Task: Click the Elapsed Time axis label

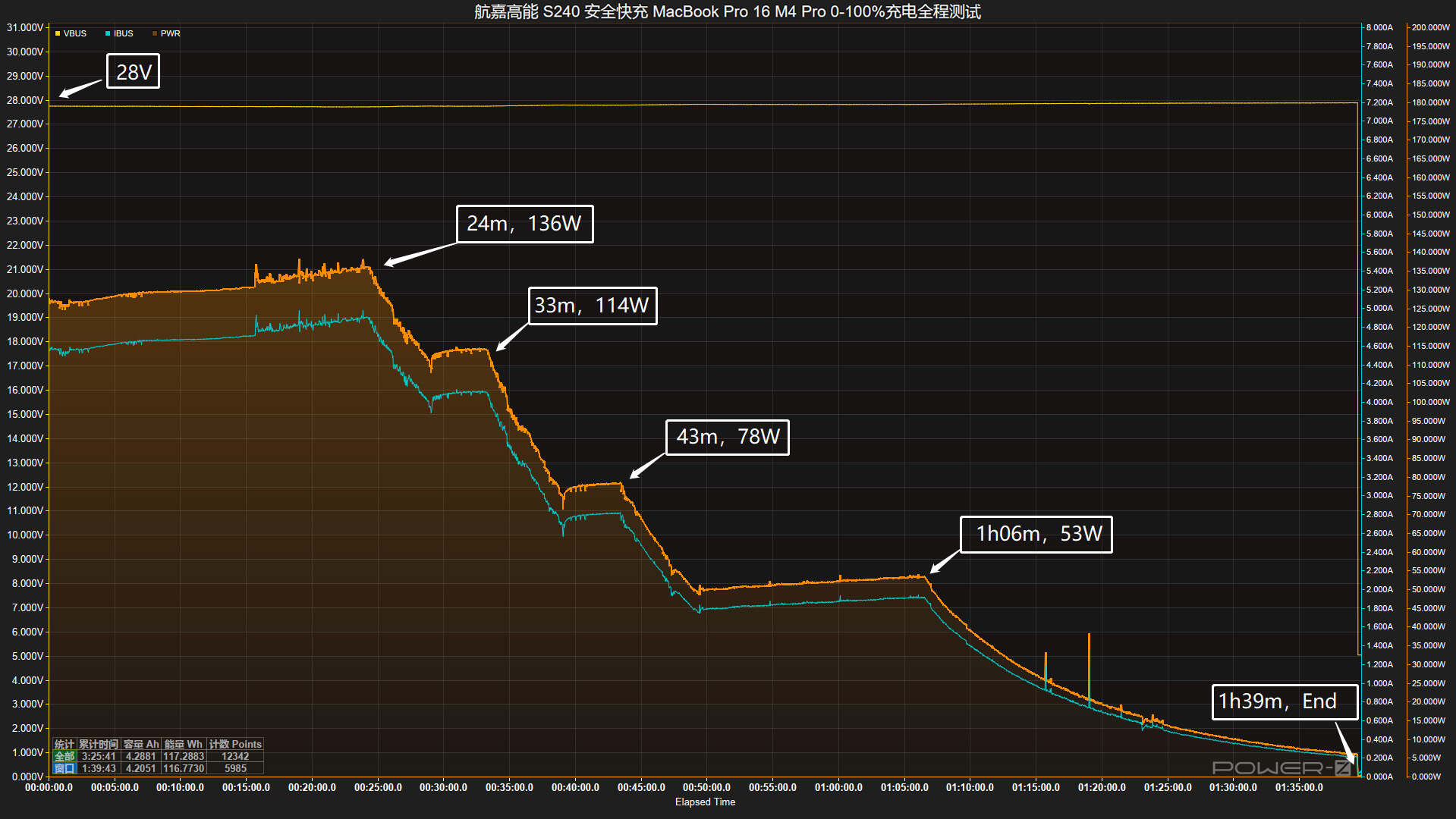Action: pyautogui.click(x=705, y=802)
